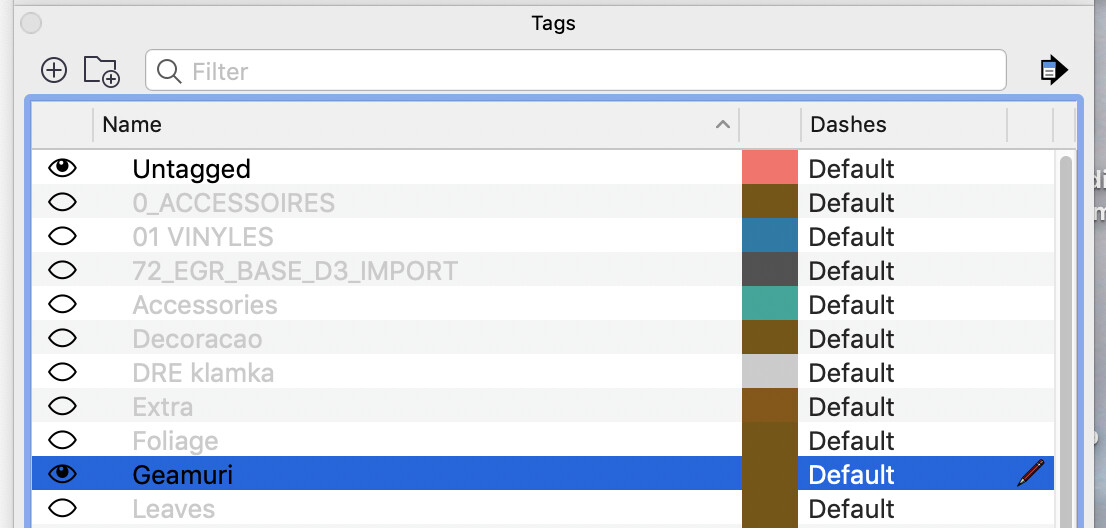Select the 72_EGR_BASE_D3_IMPORT tag
The height and width of the screenshot is (528, 1106).
(x=295, y=271)
